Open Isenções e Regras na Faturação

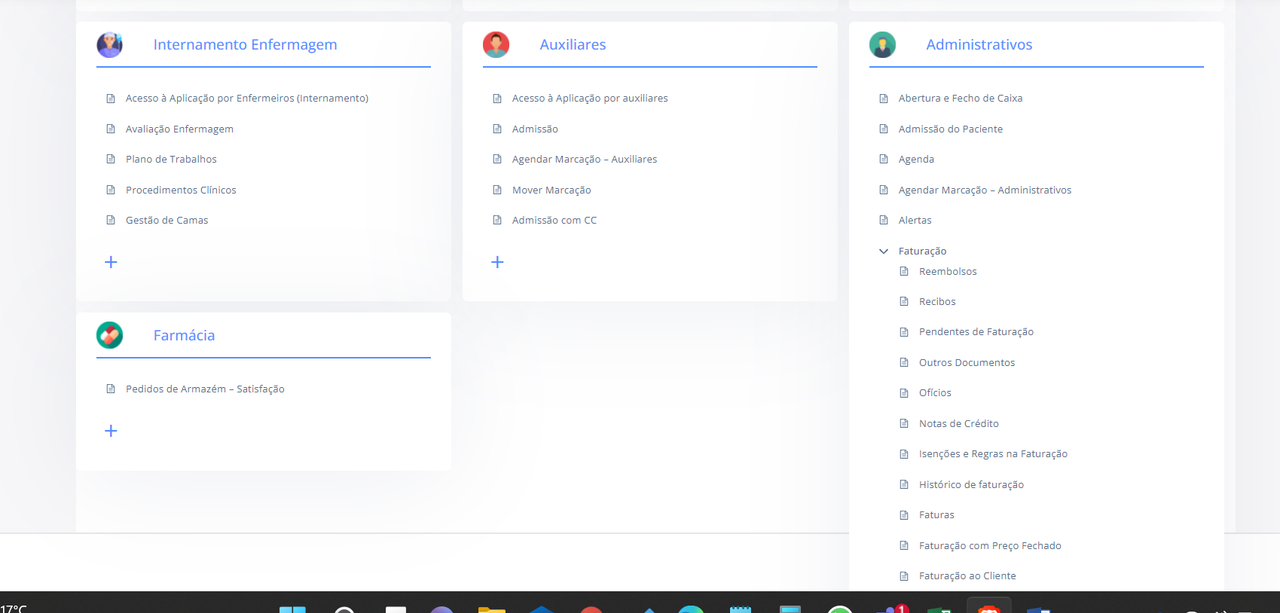coord(993,454)
